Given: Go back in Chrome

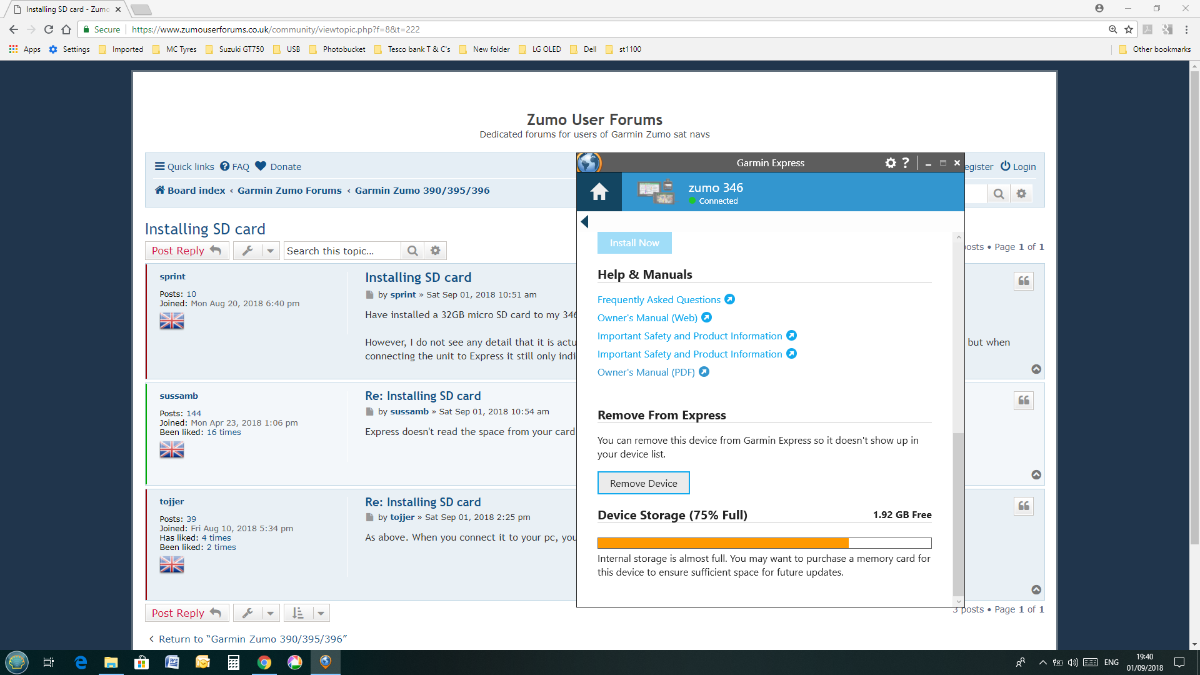Looking at the screenshot, I should (13, 30).
